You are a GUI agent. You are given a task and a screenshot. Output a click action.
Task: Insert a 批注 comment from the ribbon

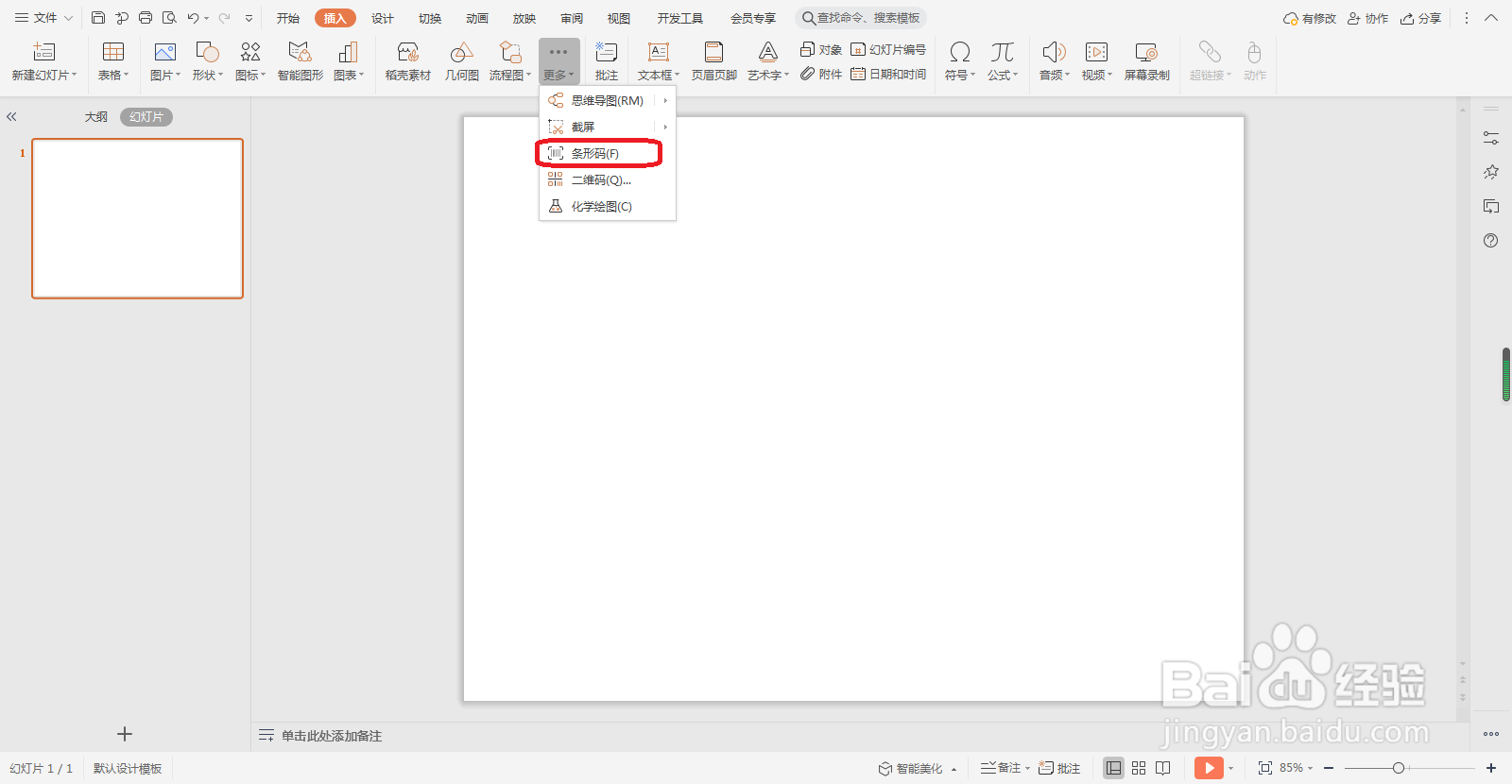coord(607,61)
